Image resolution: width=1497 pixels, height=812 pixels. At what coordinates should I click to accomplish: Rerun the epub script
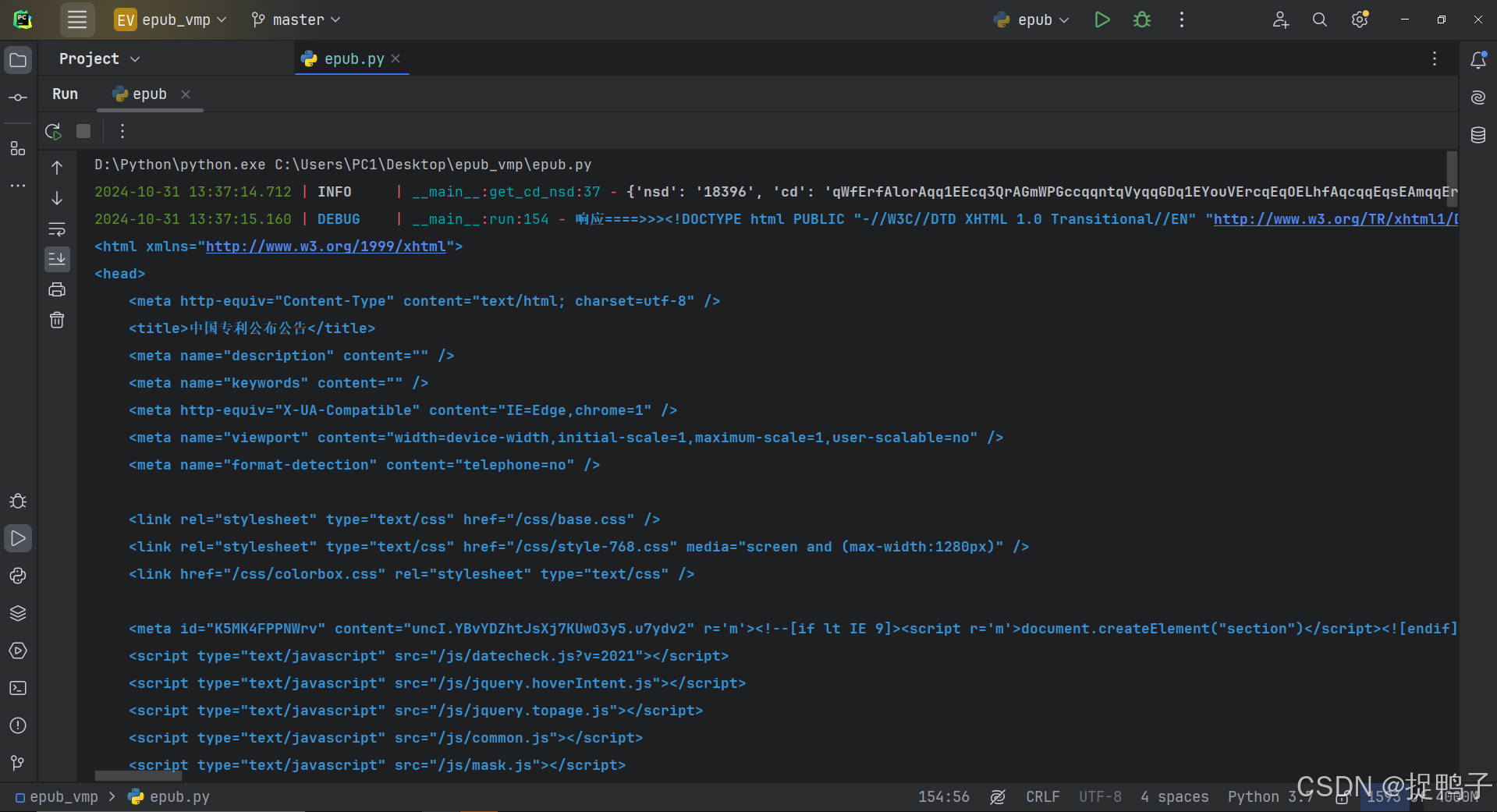tap(53, 131)
